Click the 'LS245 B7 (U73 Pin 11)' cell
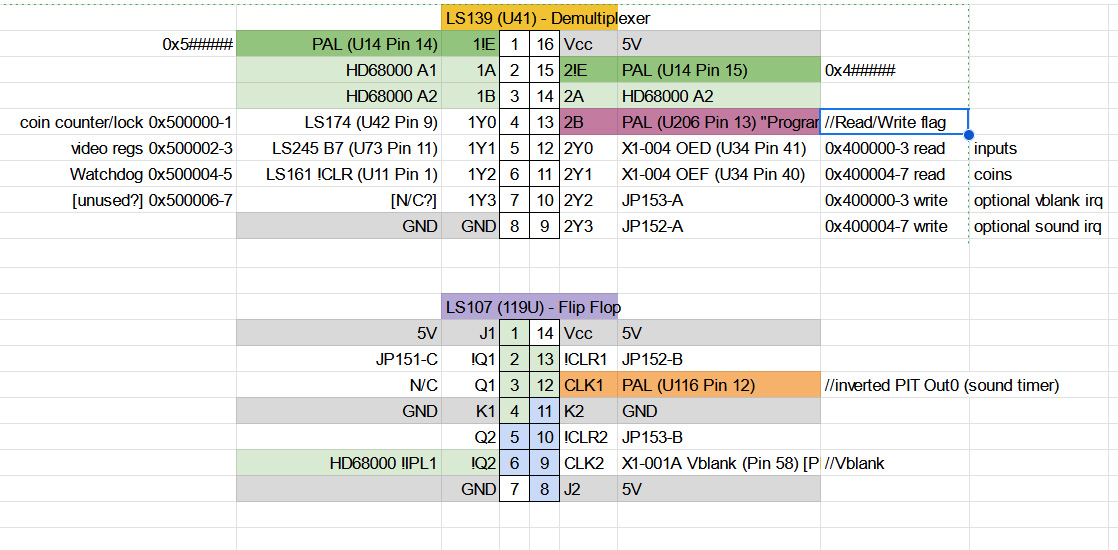The image size is (1118, 550). (339, 148)
